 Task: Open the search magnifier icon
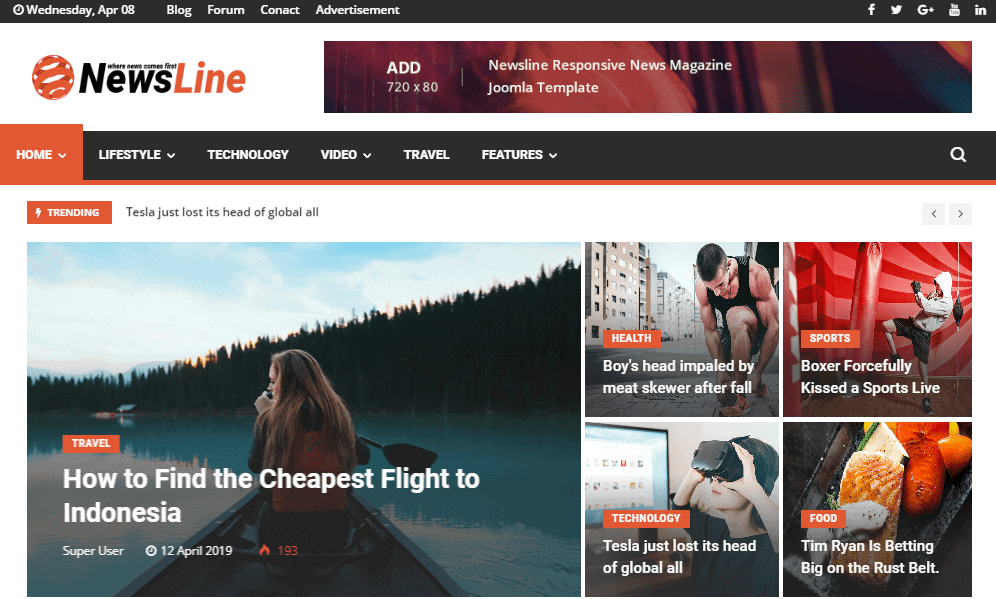click(958, 154)
